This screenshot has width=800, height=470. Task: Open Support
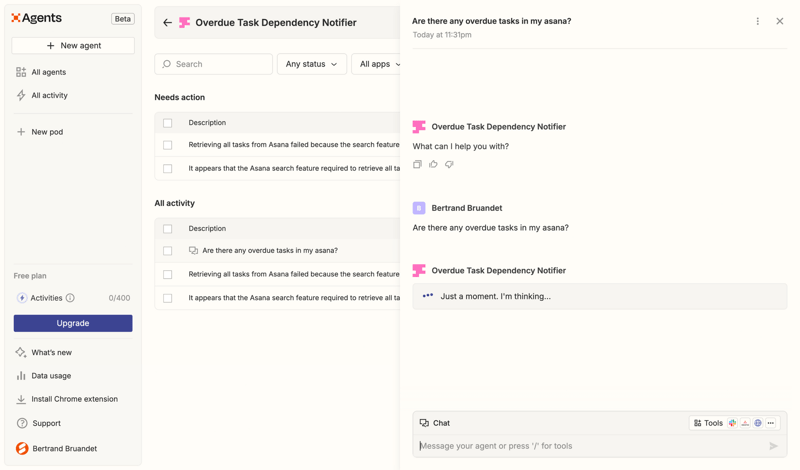(x=46, y=423)
